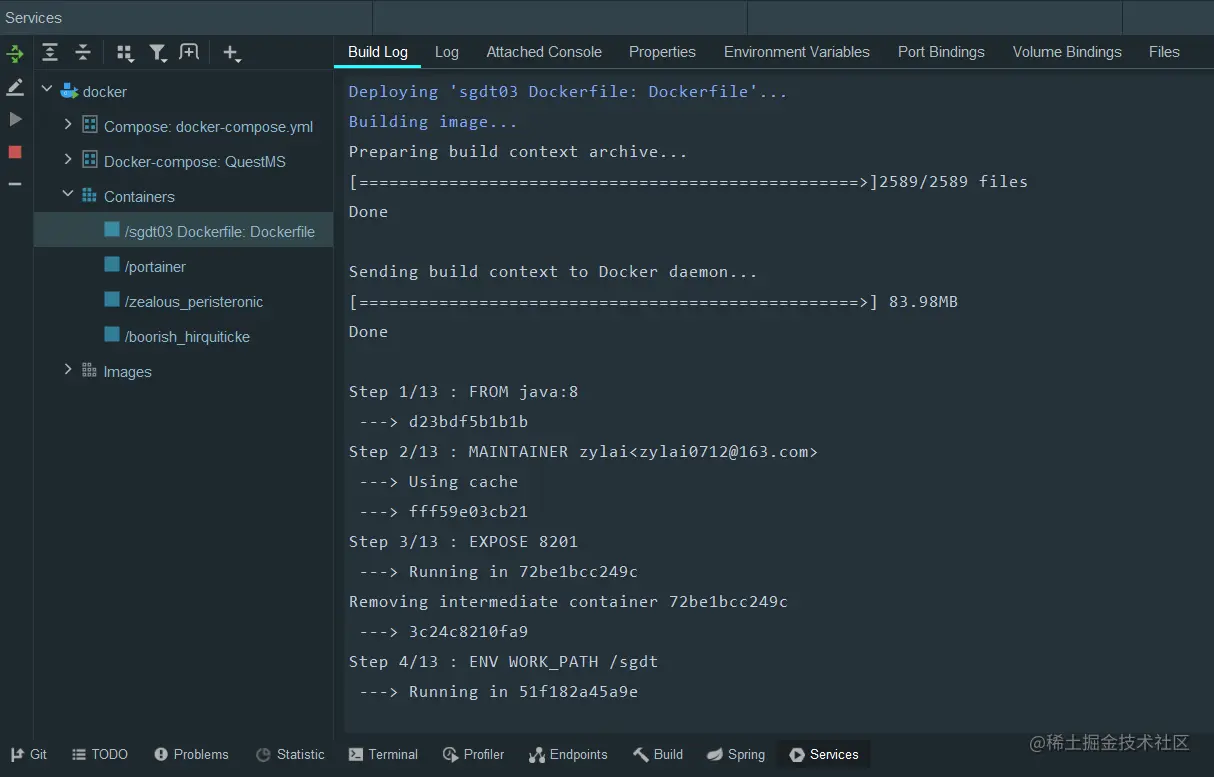Click the Open in New Tab icon
Image resolution: width=1214 pixels, height=777 pixels.
[189, 52]
